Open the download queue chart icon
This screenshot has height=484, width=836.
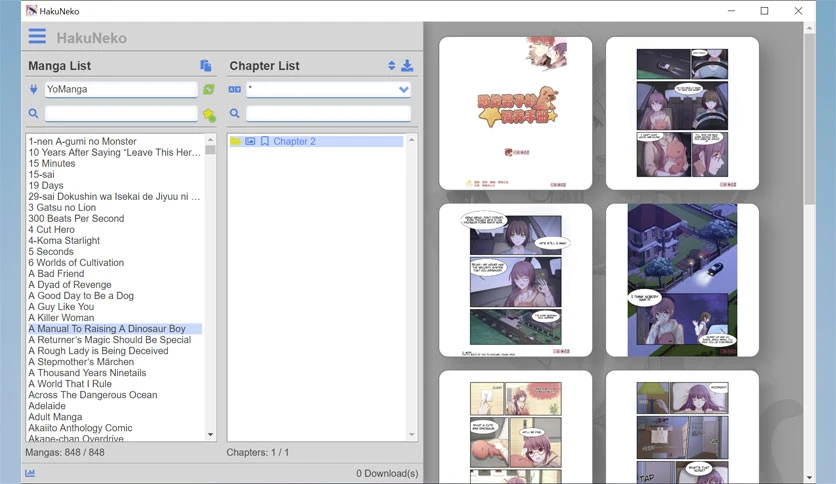point(30,473)
